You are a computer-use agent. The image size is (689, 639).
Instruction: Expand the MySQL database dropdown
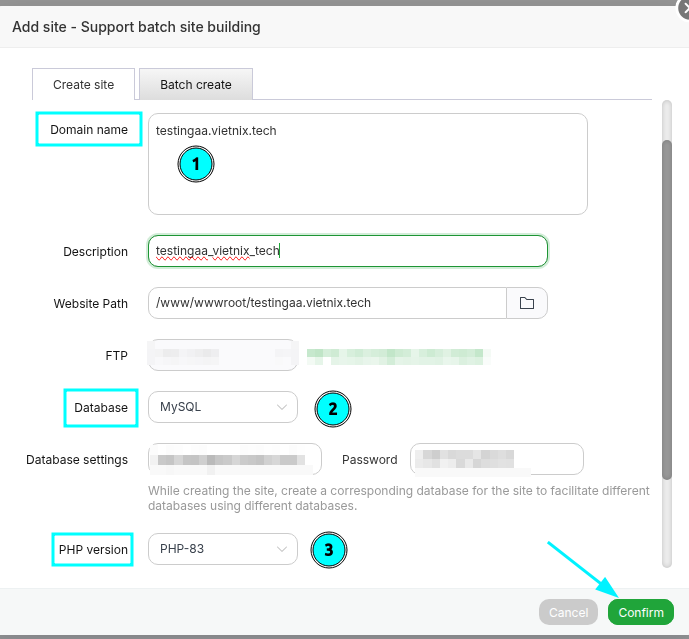pos(222,407)
